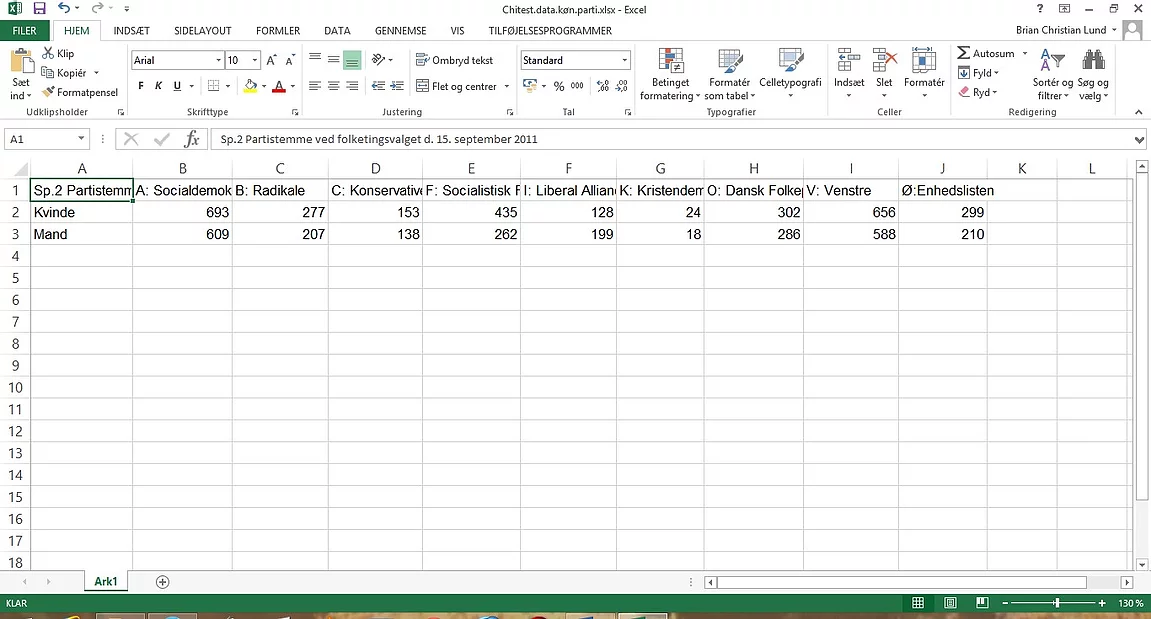Select the Ark1 sheet tab

(x=106, y=582)
